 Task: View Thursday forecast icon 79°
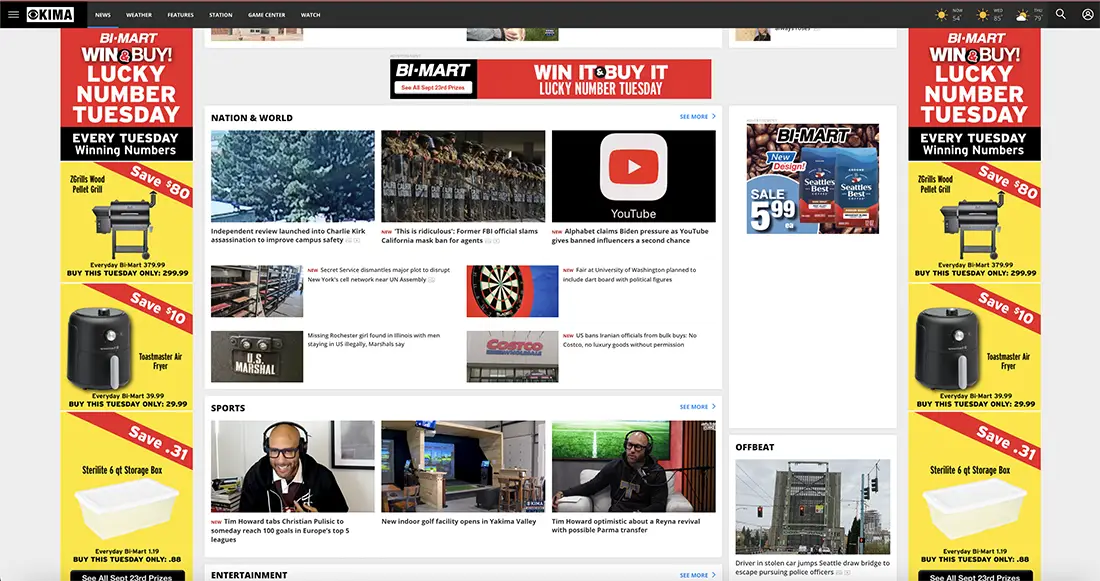pos(1023,15)
